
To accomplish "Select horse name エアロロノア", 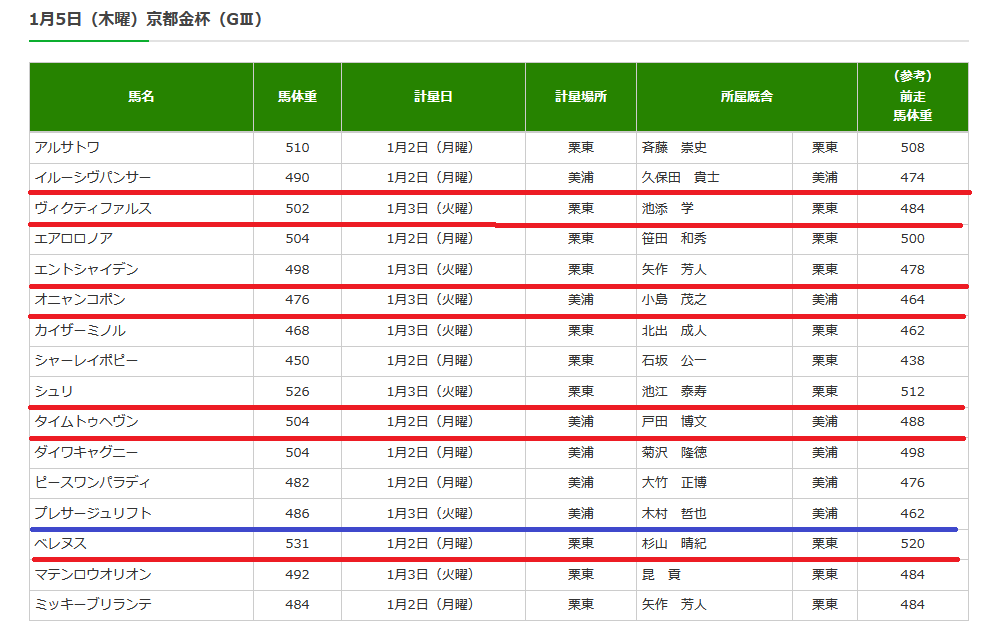I will pos(73,238).
